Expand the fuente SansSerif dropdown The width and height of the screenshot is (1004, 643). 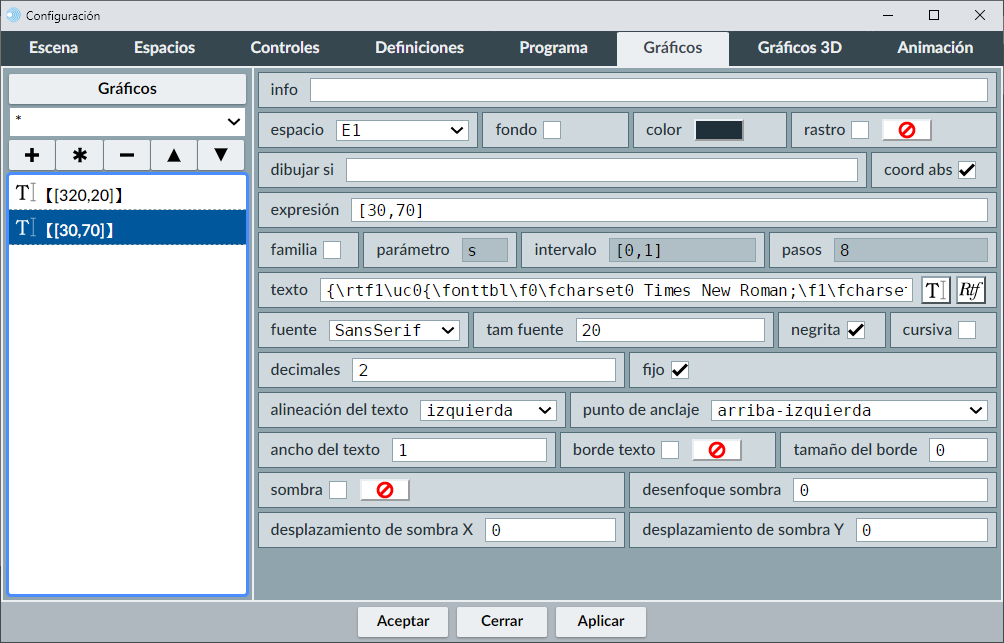tap(393, 330)
